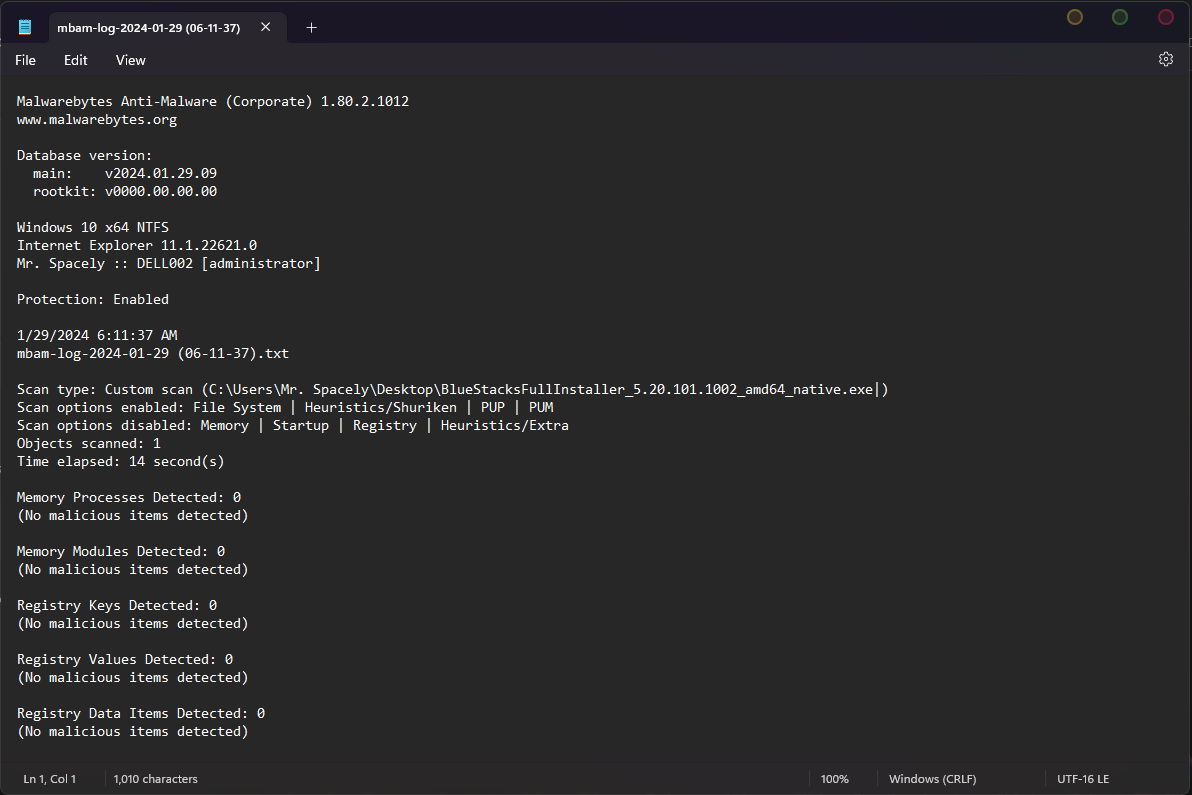Click the 1,010 characters status entry
Viewport: 1192px width, 795px height.
click(155, 779)
